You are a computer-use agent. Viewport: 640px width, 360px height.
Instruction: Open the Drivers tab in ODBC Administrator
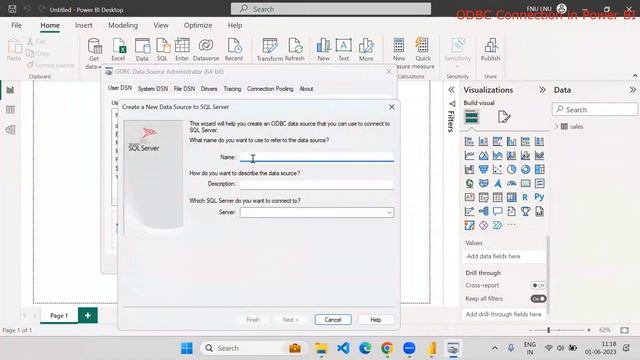point(209,89)
